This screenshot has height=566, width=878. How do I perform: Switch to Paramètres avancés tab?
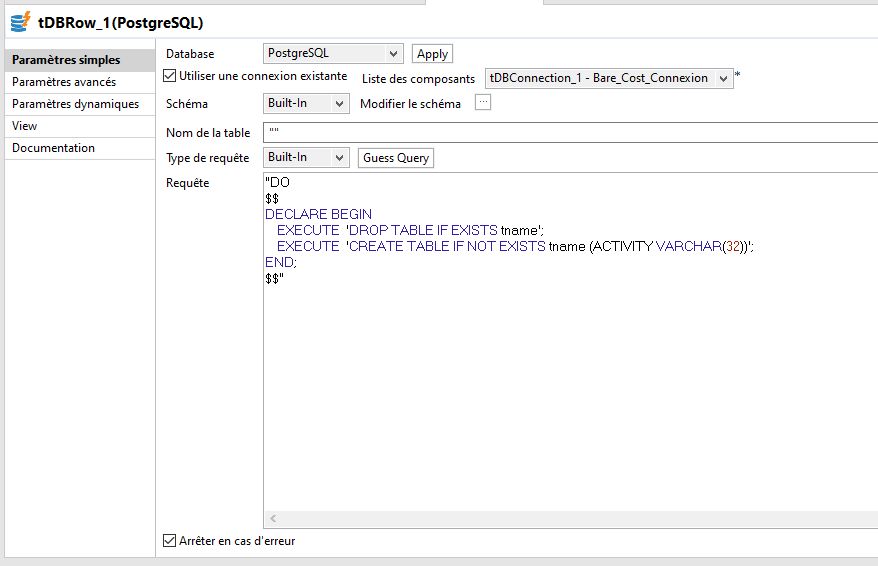(80, 82)
